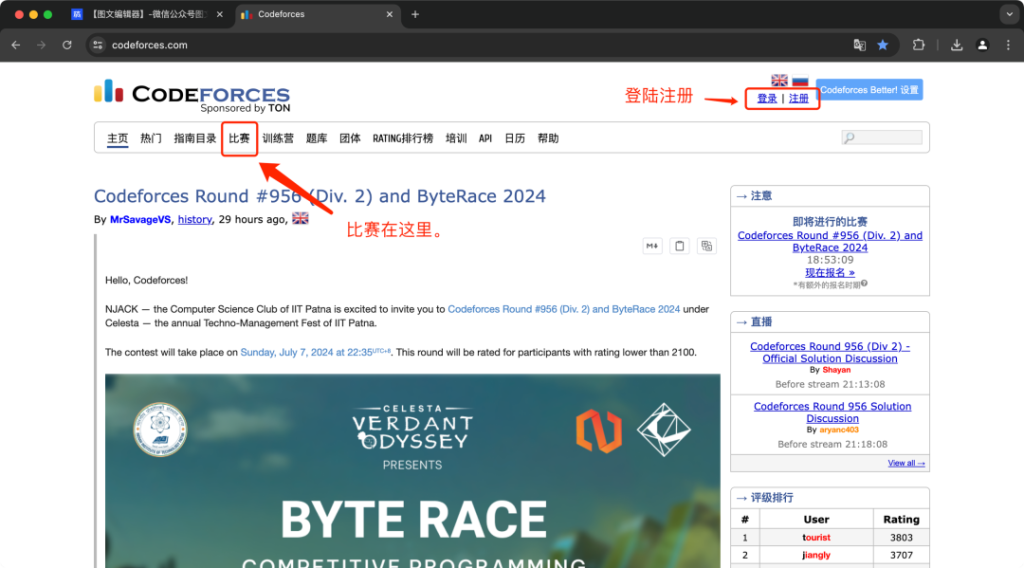Open the browser extensions puzzle icon
1024x568 pixels.
(919, 45)
